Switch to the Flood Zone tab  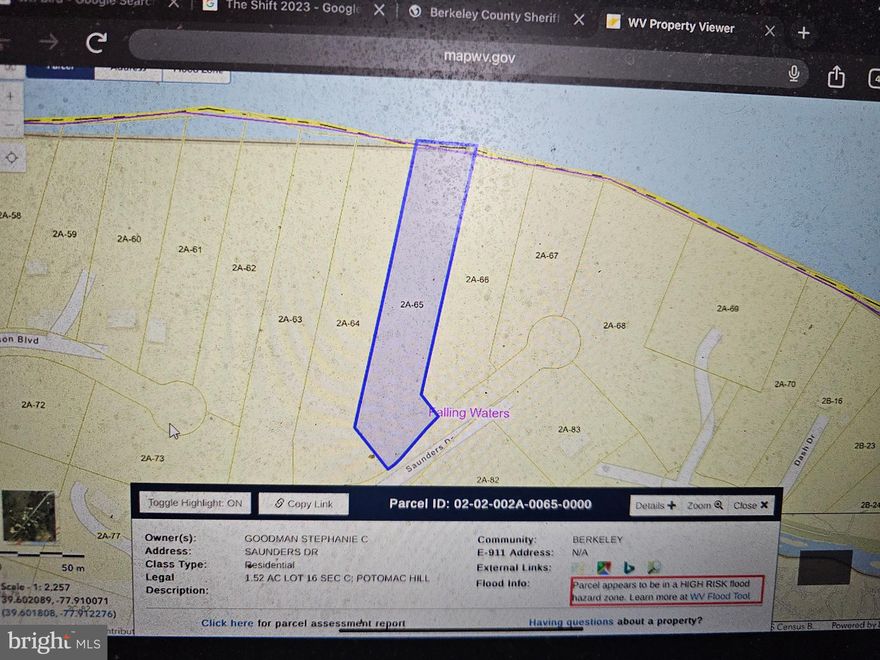[196, 69]
